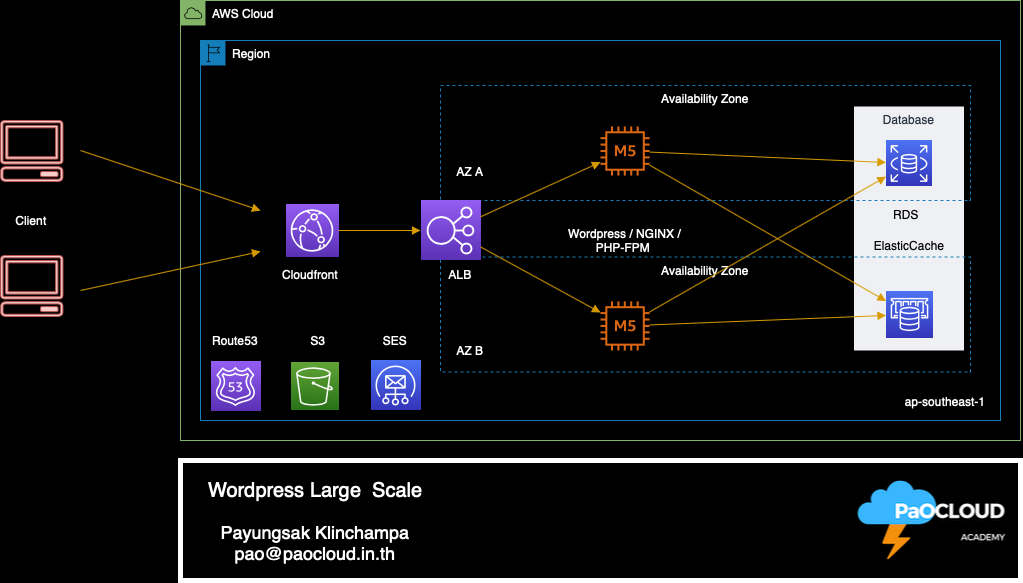Click the S3 bucket icon

314,385
